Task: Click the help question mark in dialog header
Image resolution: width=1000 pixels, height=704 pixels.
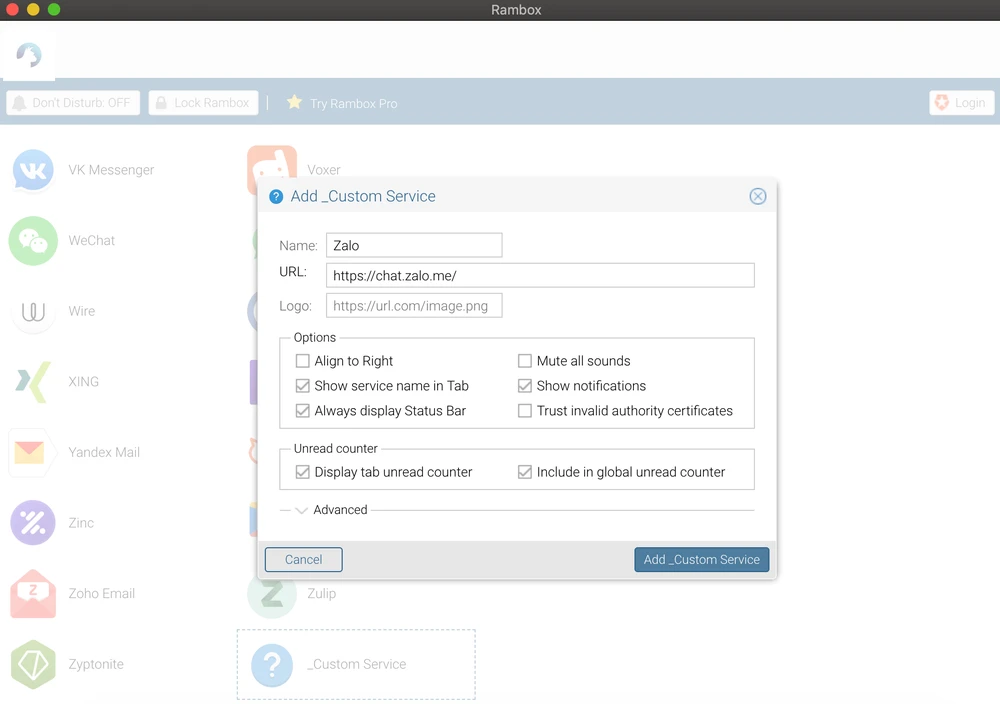Action: [x=276, y=197]
